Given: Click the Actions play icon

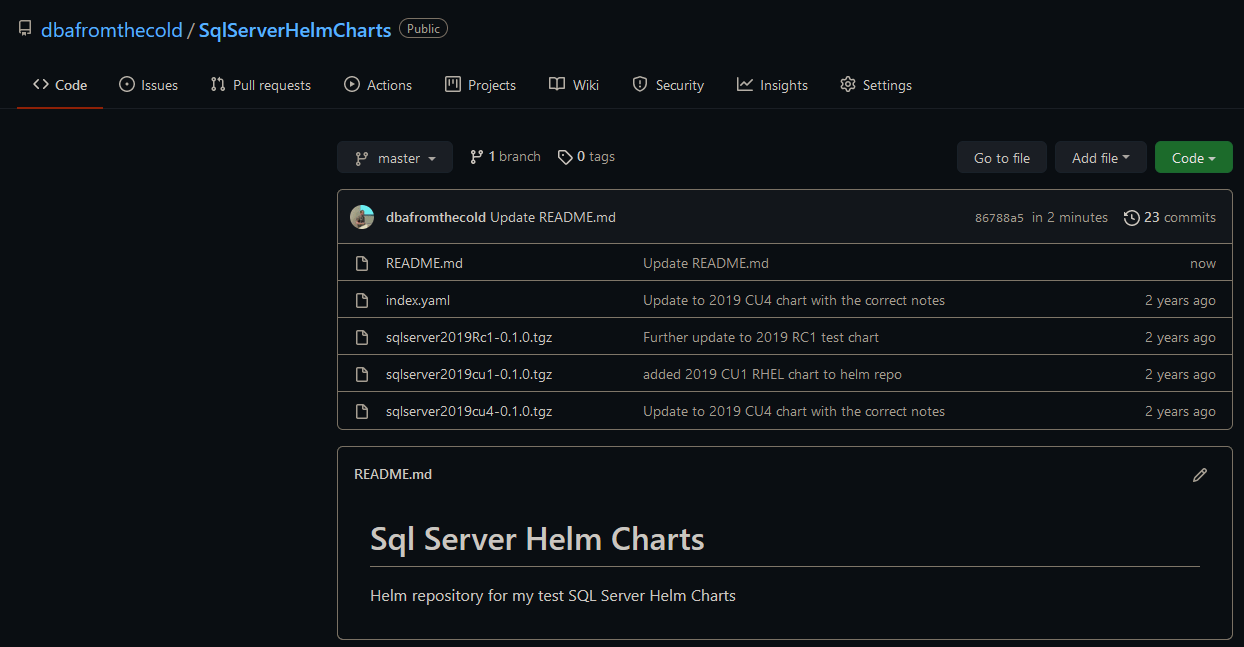Looking at the screenshot, I should pos(350,85).
